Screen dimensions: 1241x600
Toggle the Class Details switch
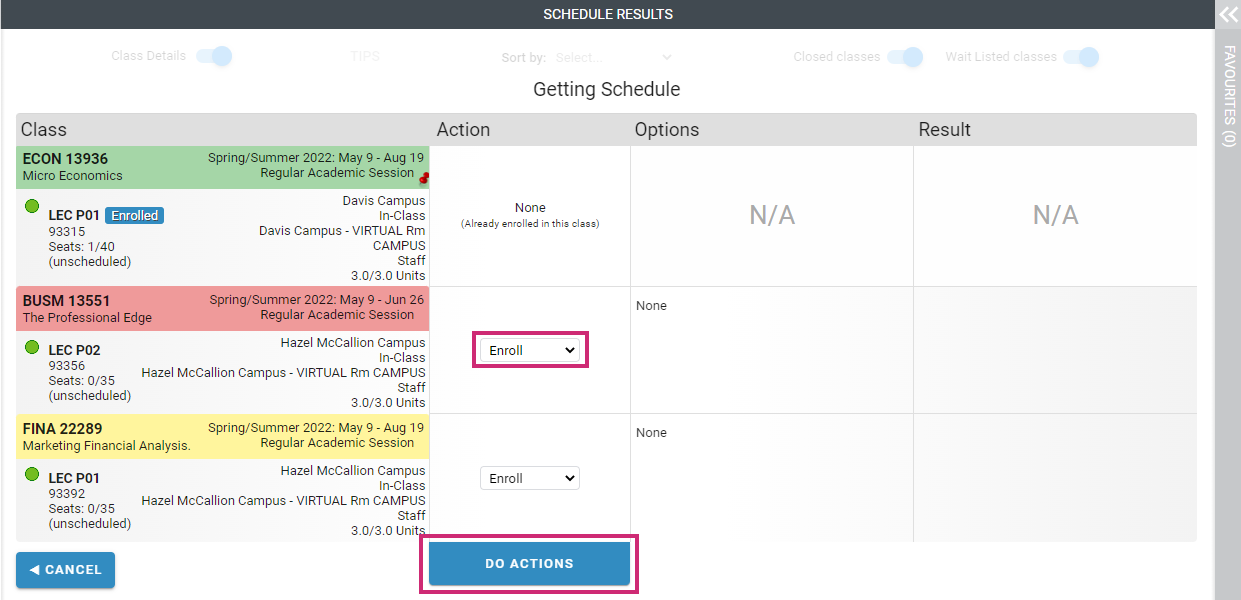[214, 56]
